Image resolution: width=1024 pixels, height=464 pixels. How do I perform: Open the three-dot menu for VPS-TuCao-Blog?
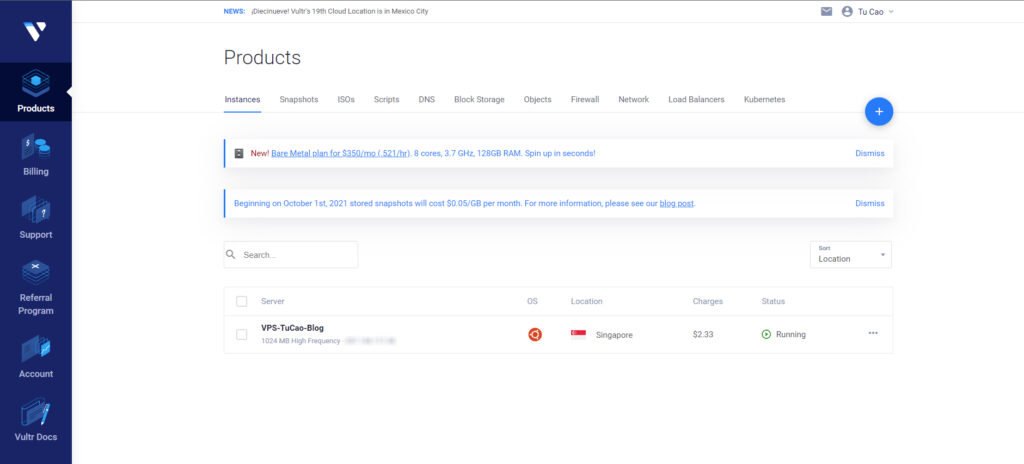coord(872,333)
